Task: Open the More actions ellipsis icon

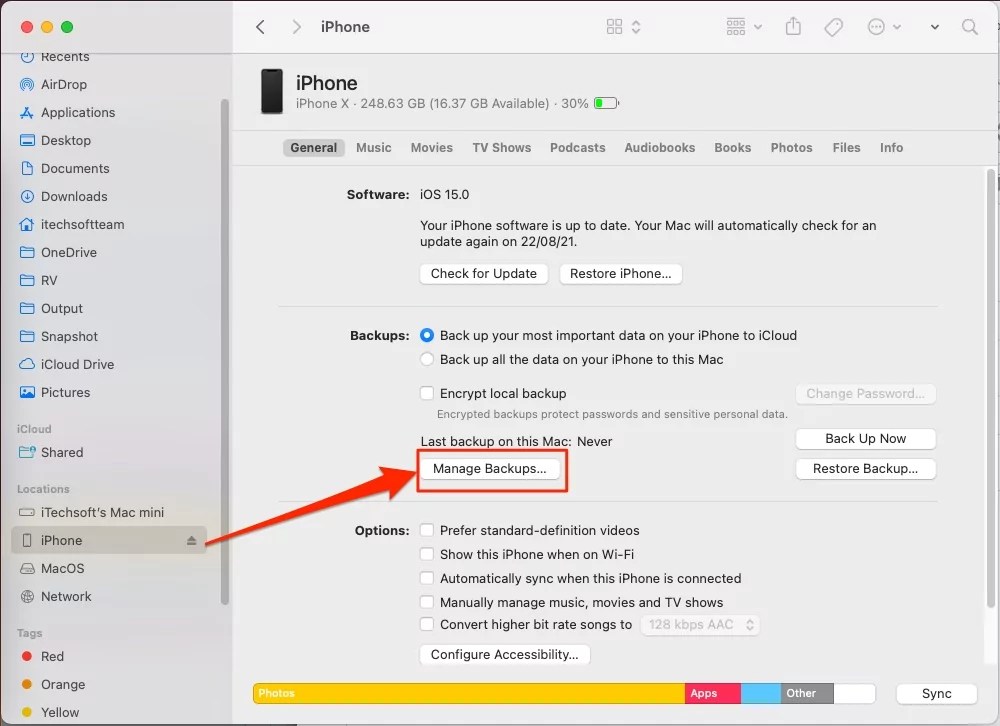Action: coord(876,27)
